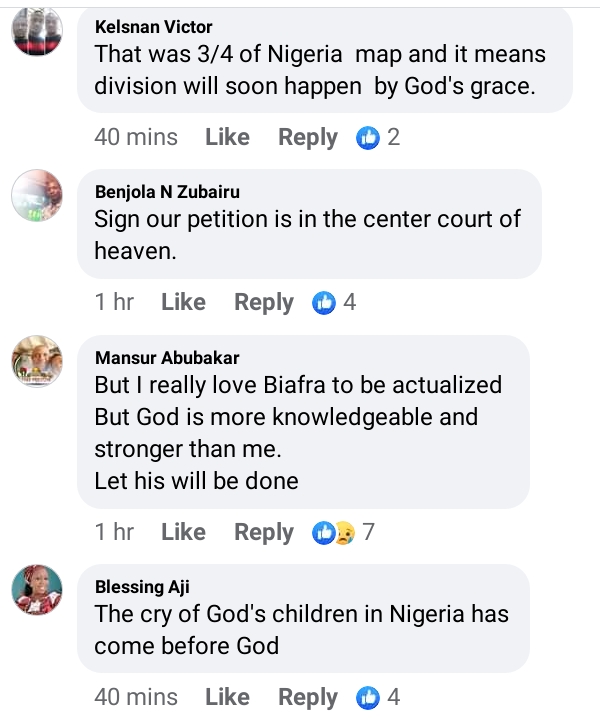Reply to Kelsnan Victor's comment

[x=308, y=137]
